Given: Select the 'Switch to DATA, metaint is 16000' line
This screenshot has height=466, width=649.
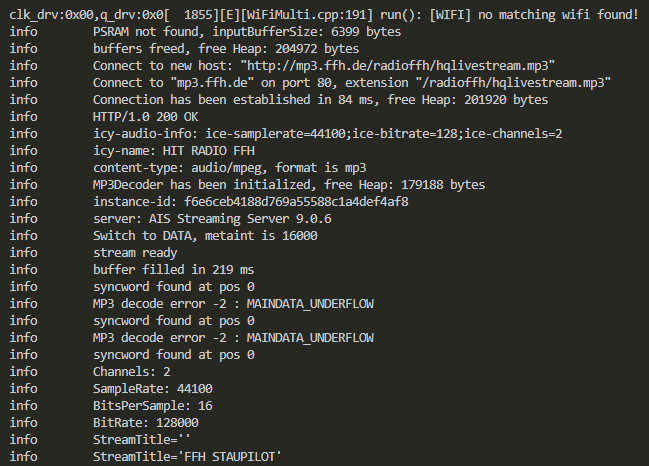Looking at the screenshot, I should pos(205,235).
